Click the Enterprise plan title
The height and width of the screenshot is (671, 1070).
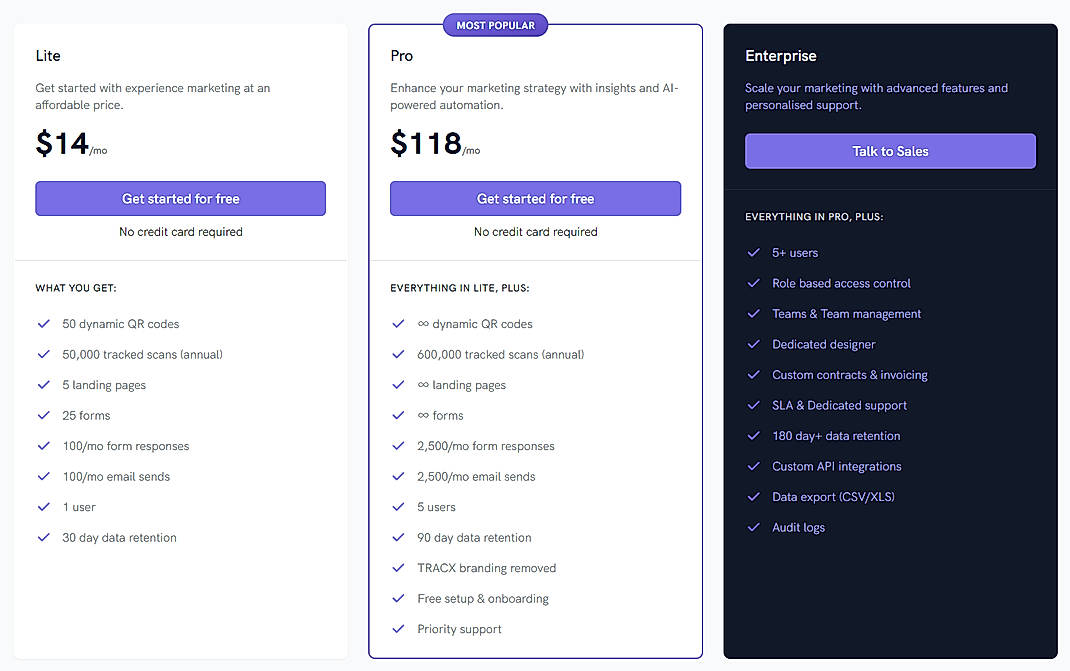point(781,56)
